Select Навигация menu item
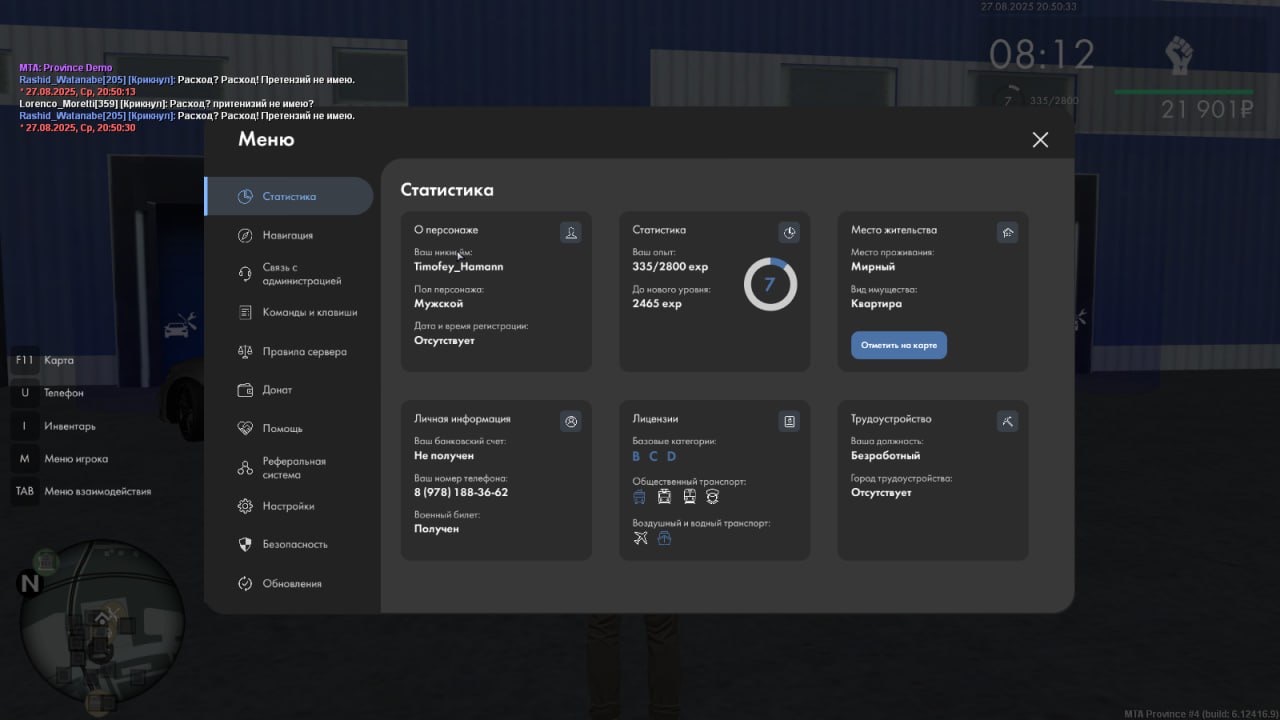This screenshot has height=720, width=1280. 288,235
